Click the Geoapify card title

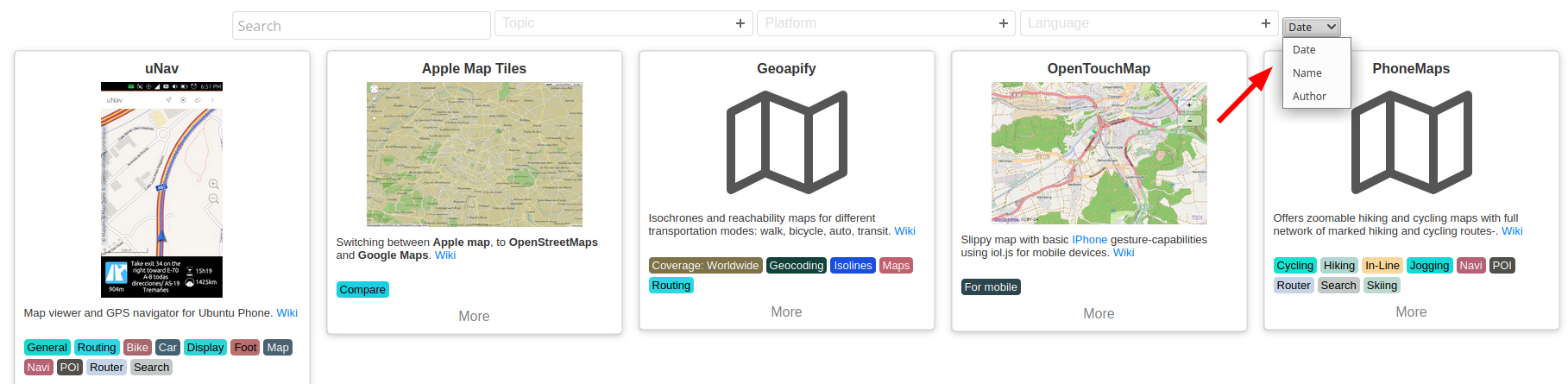[x=786, y=68]
